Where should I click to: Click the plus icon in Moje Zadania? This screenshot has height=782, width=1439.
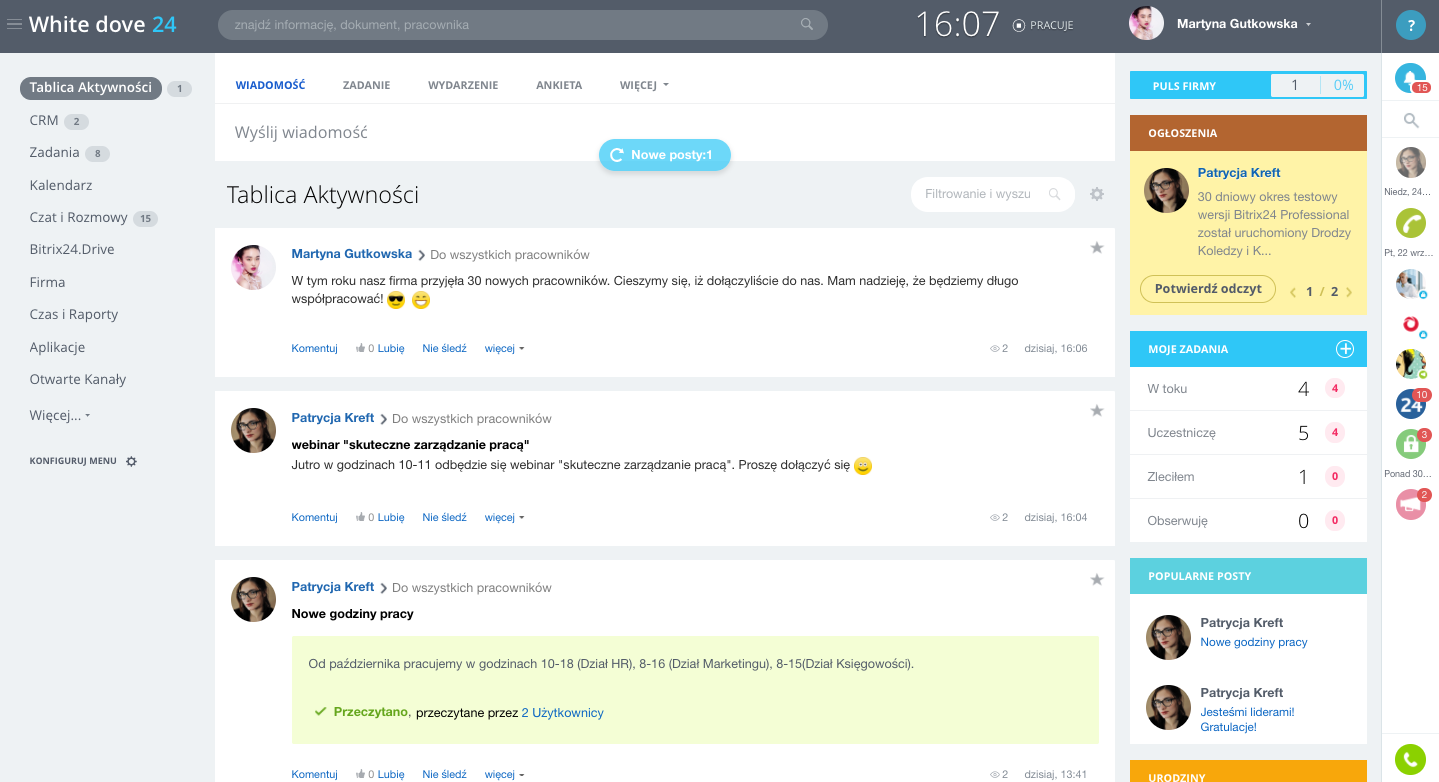[1345, 349]
